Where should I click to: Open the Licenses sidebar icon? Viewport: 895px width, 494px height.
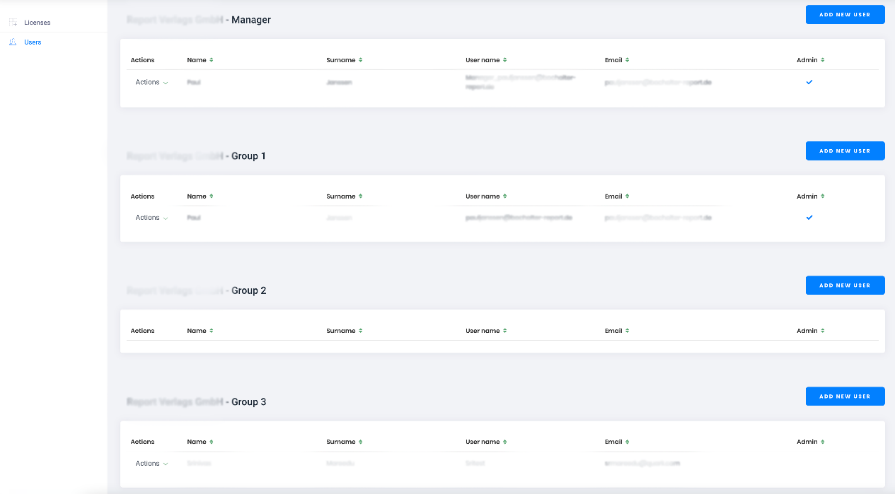click(x=13, y=22)
